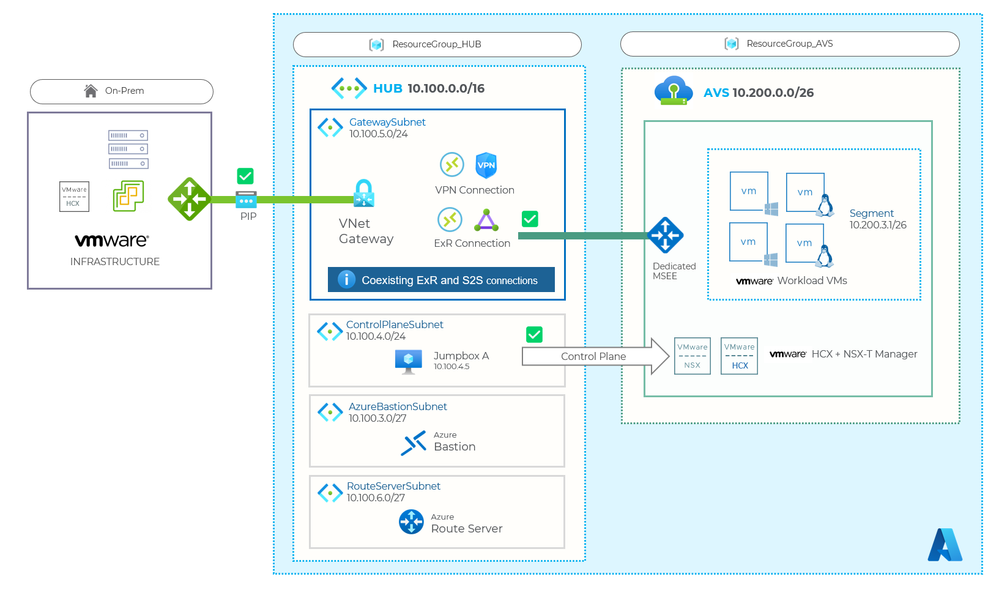Viewport: 999px width, 589px height.
Task: Select the HUB virtual network icon
Action: point(349,88)
